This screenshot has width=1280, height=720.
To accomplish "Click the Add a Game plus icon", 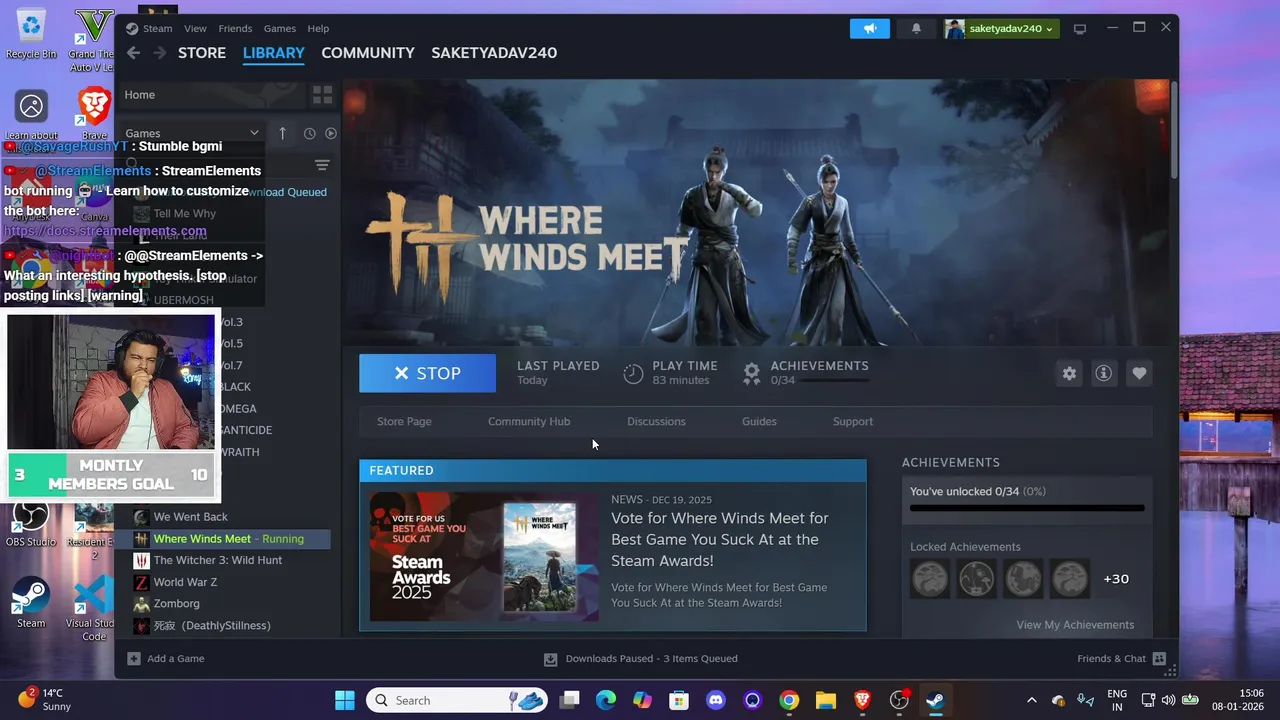I will (134, 658).
